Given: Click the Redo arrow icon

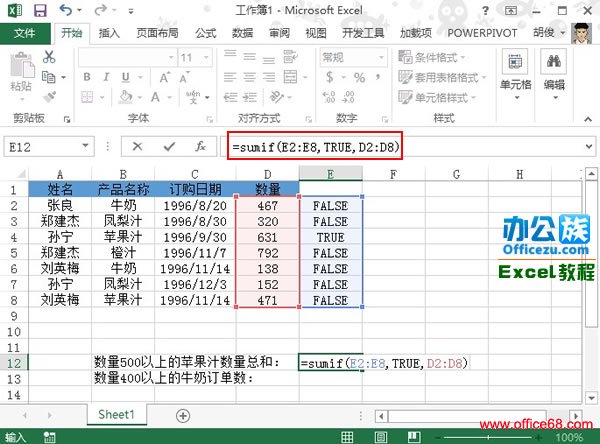Looking at the screenshot, I should click(100, 10).
